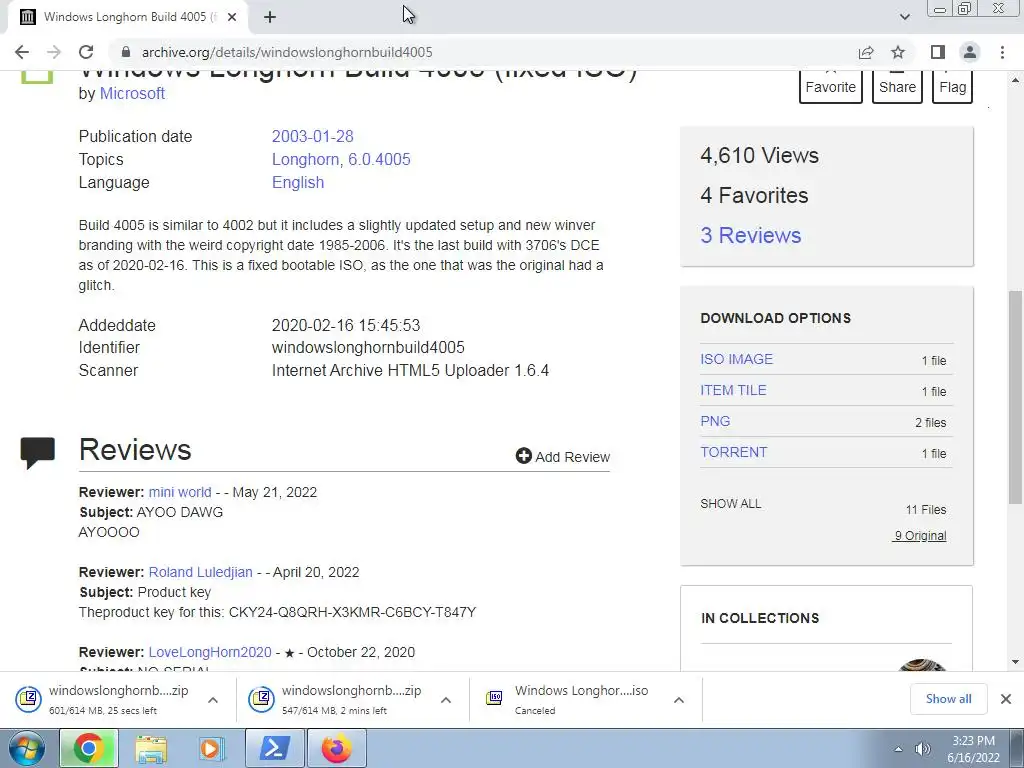Viewport: 1024px width, 768px height.
Task: Download the ISO IMAGE option
Action: pyautogui.click(x=736, y=359)
